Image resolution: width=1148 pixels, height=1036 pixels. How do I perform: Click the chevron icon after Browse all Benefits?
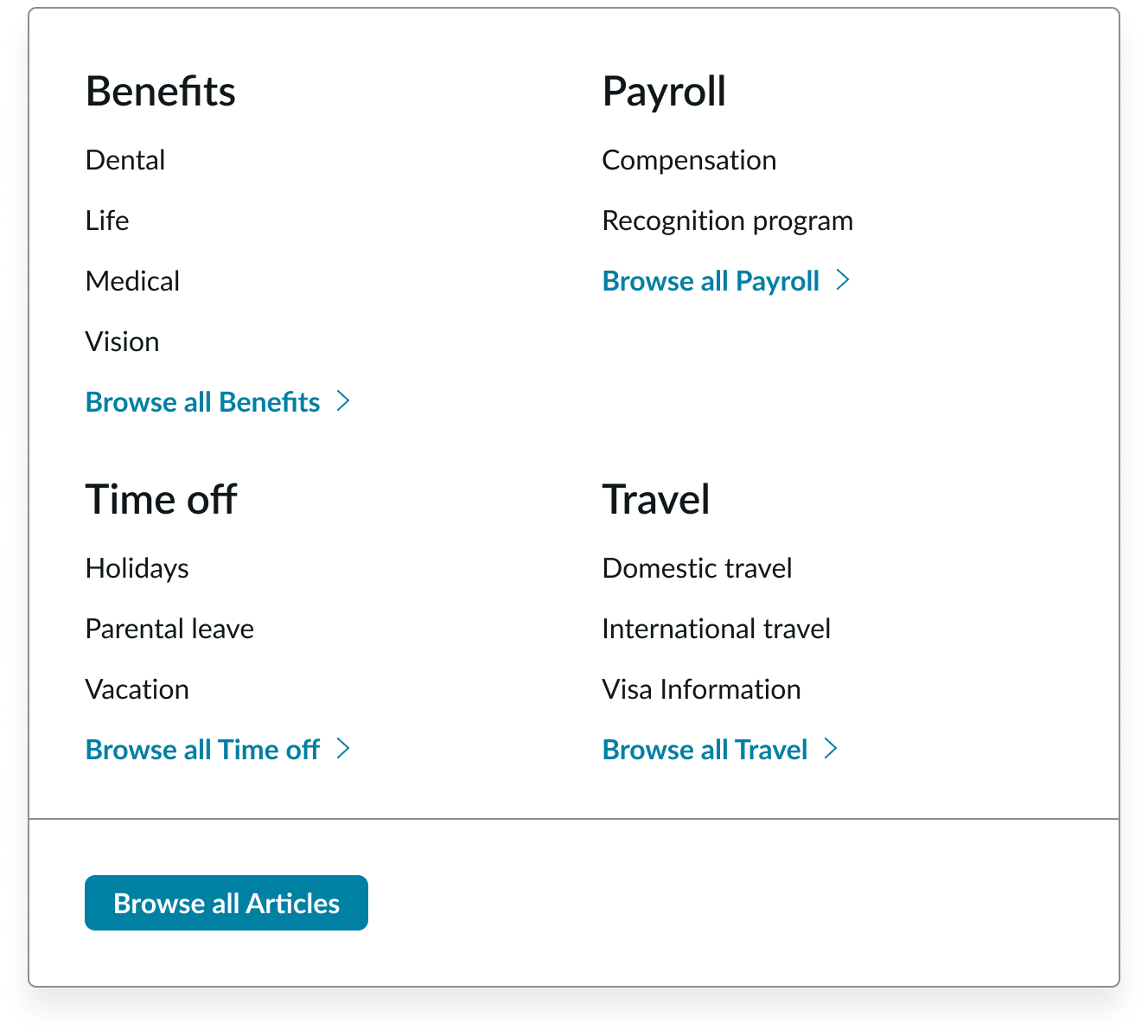[343, 401]
